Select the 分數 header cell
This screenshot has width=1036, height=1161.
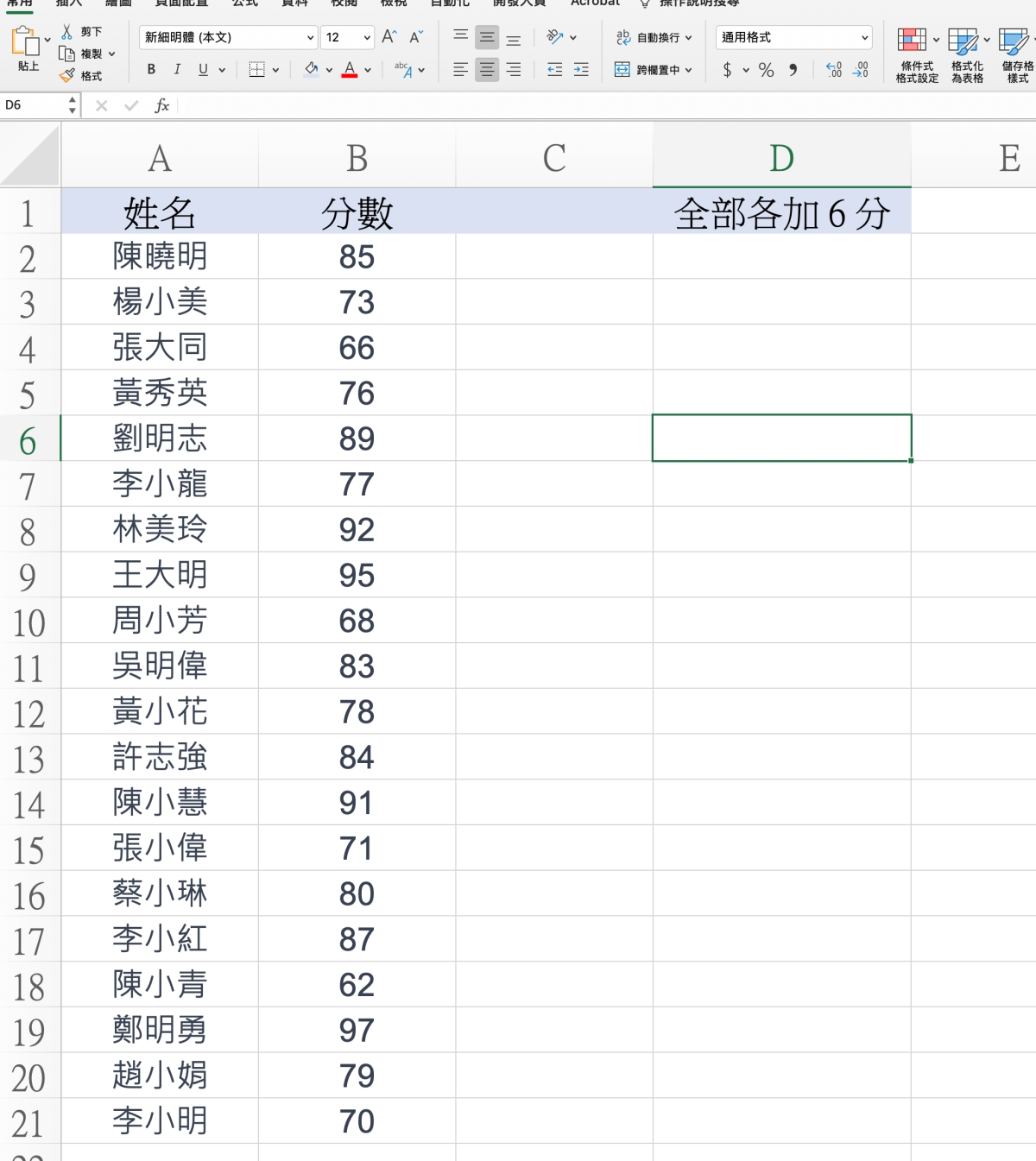[x=357, y=211]
